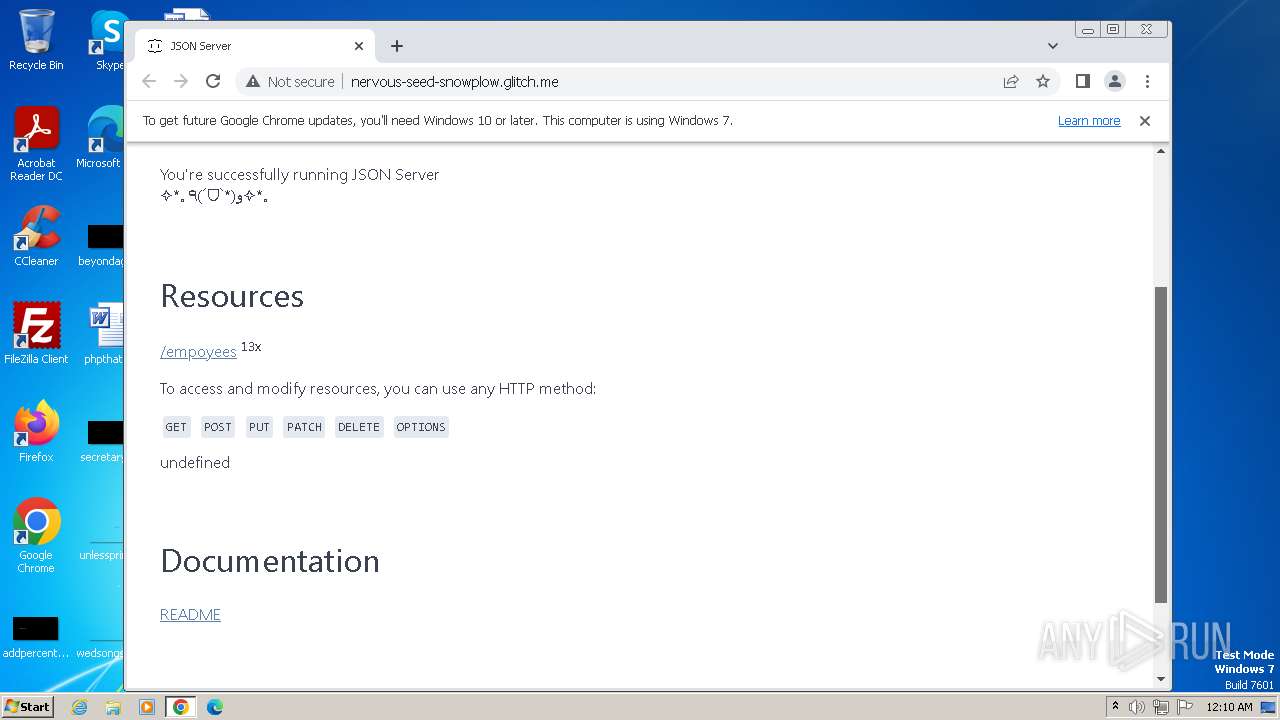Open Google Chrome desktop icon
Viewport: 1280px width, 720px height.
pyautogui.click(x=36, y=535)
